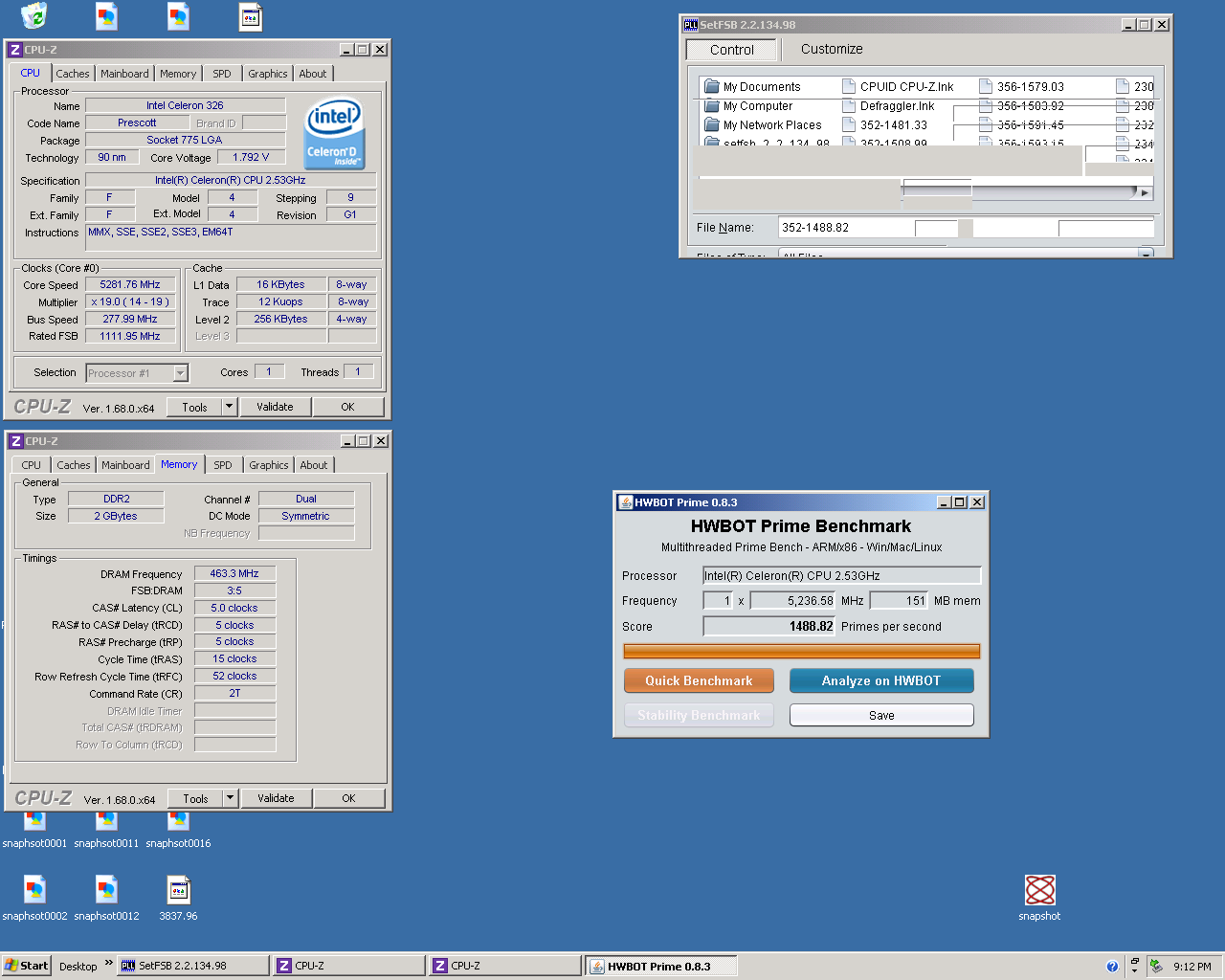
Task: Open SPD tab in top CPU-Z window
Action: click(222, 74)
